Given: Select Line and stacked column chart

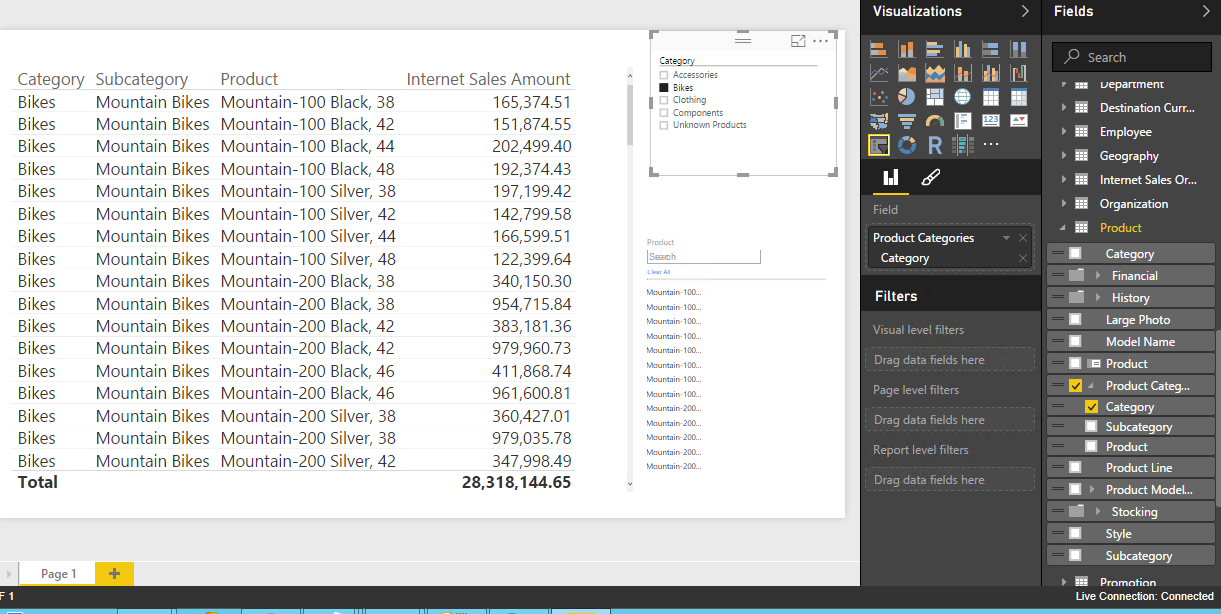Looking at the screenshot, I should [963, 73].
